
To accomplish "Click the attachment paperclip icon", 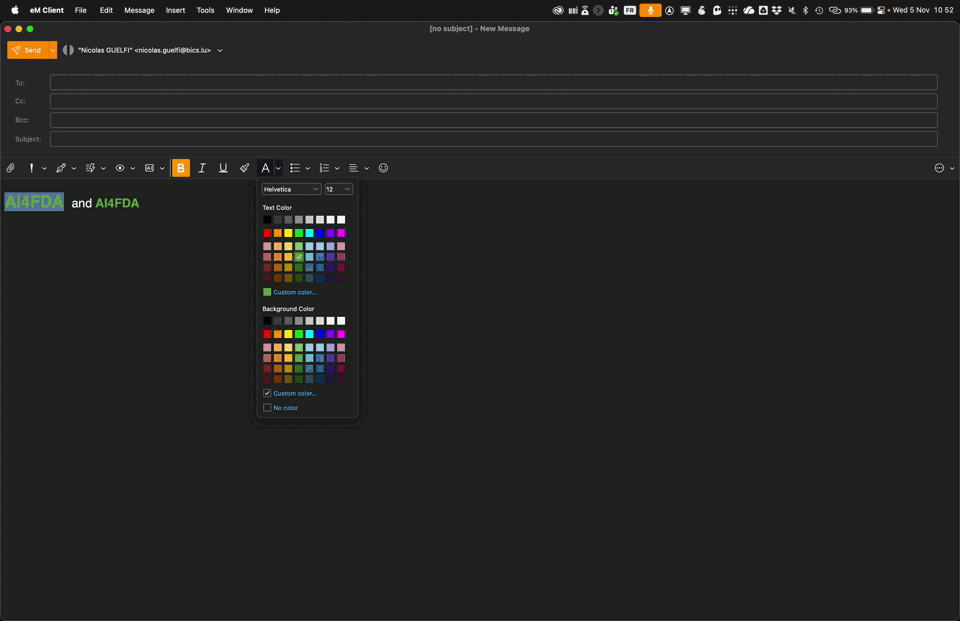I will coord(11,168).
